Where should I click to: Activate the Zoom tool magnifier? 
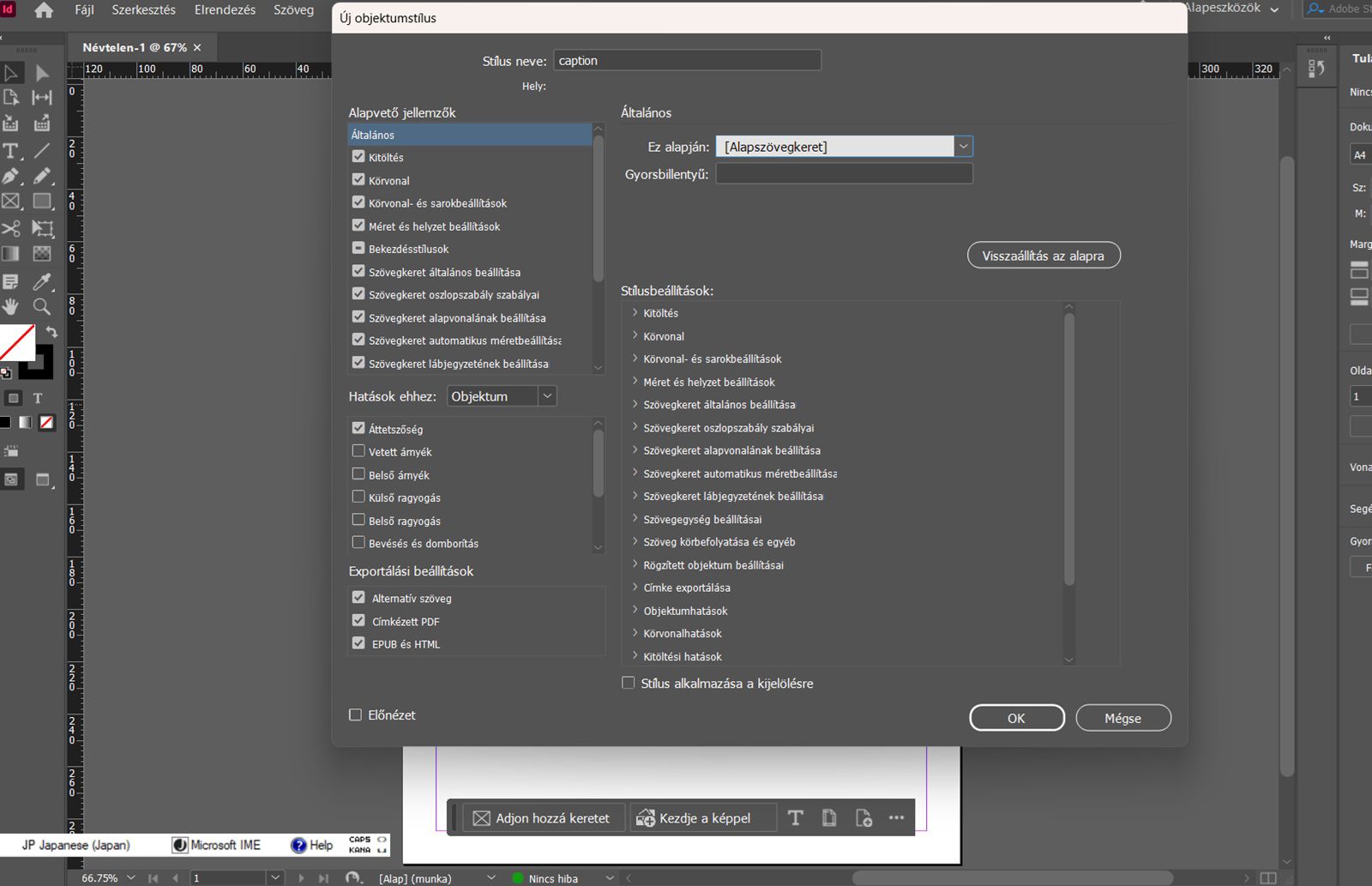click(x=42, y=306)
